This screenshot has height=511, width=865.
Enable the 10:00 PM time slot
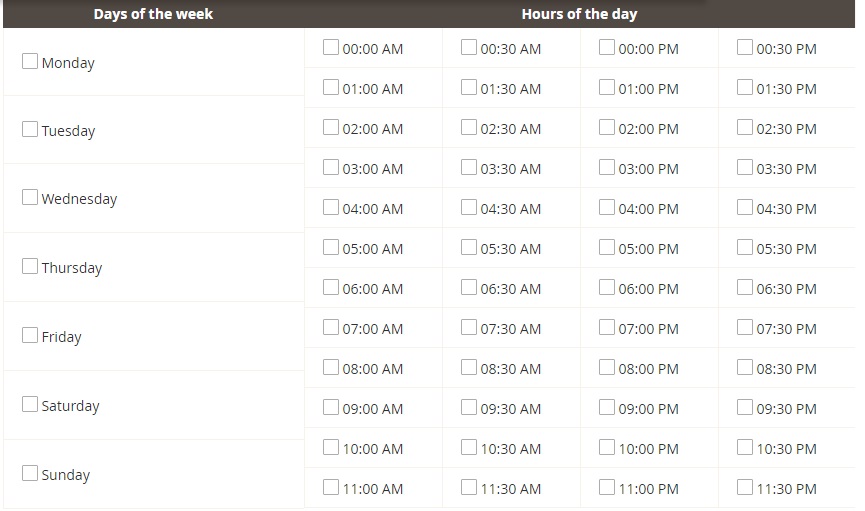(x=607, y=448)
